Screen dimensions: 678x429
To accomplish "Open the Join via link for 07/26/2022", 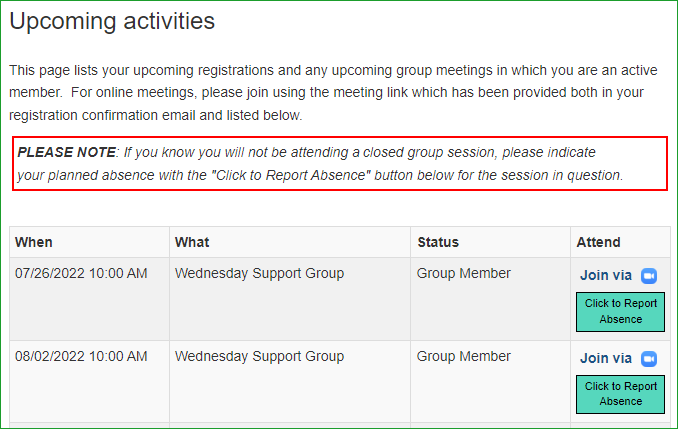I will pos(606,275).
